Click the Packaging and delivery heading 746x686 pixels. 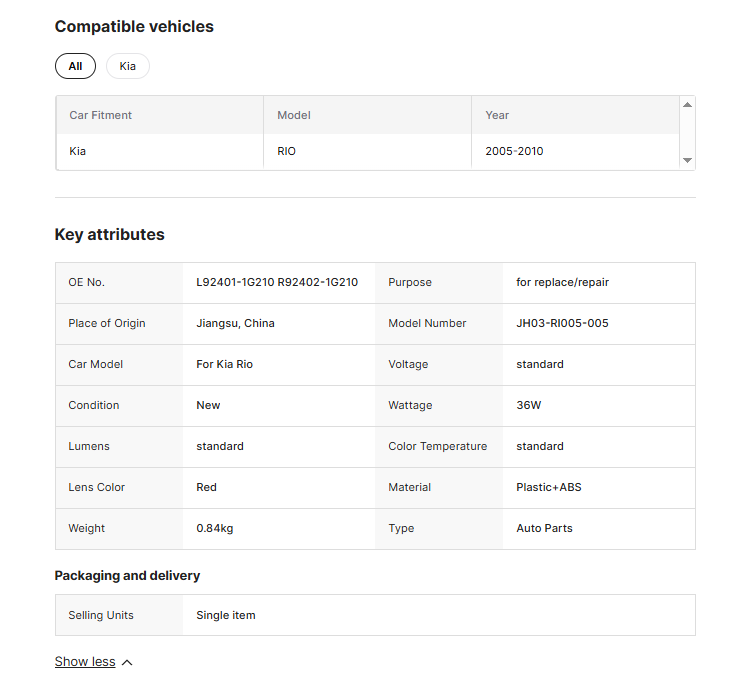coord(127,576)
